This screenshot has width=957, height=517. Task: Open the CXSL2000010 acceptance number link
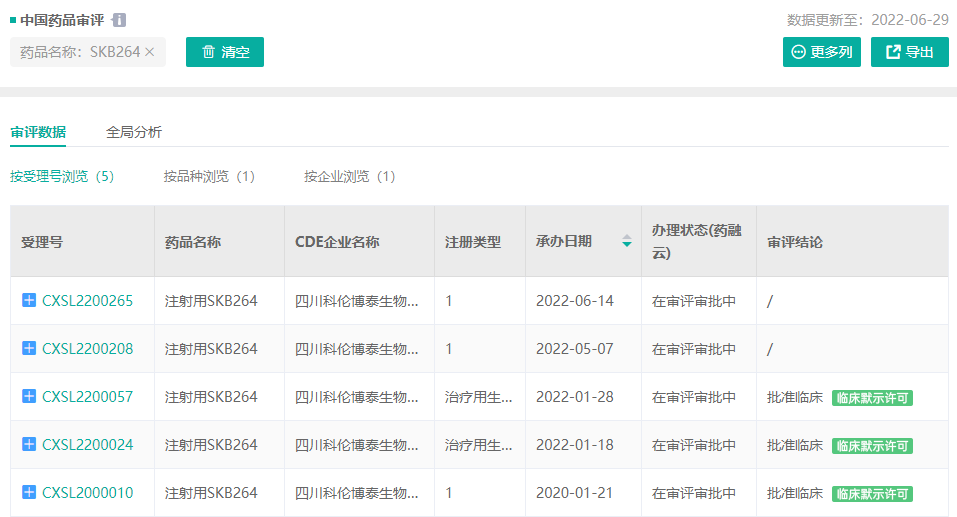click(x=87, y=493)
